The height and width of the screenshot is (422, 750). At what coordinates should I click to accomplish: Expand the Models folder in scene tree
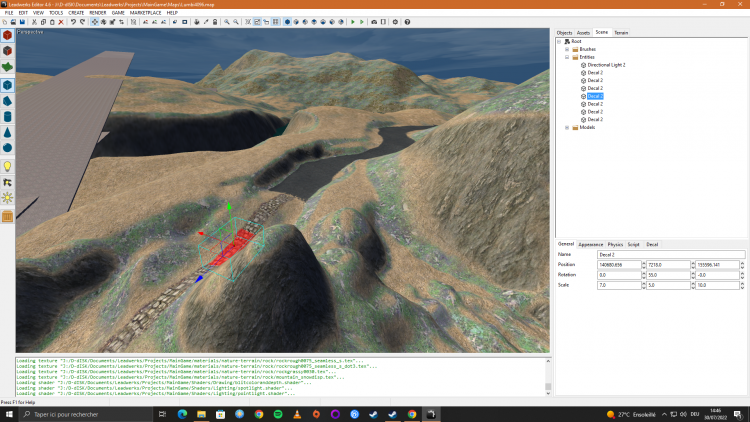coord(567,127)
